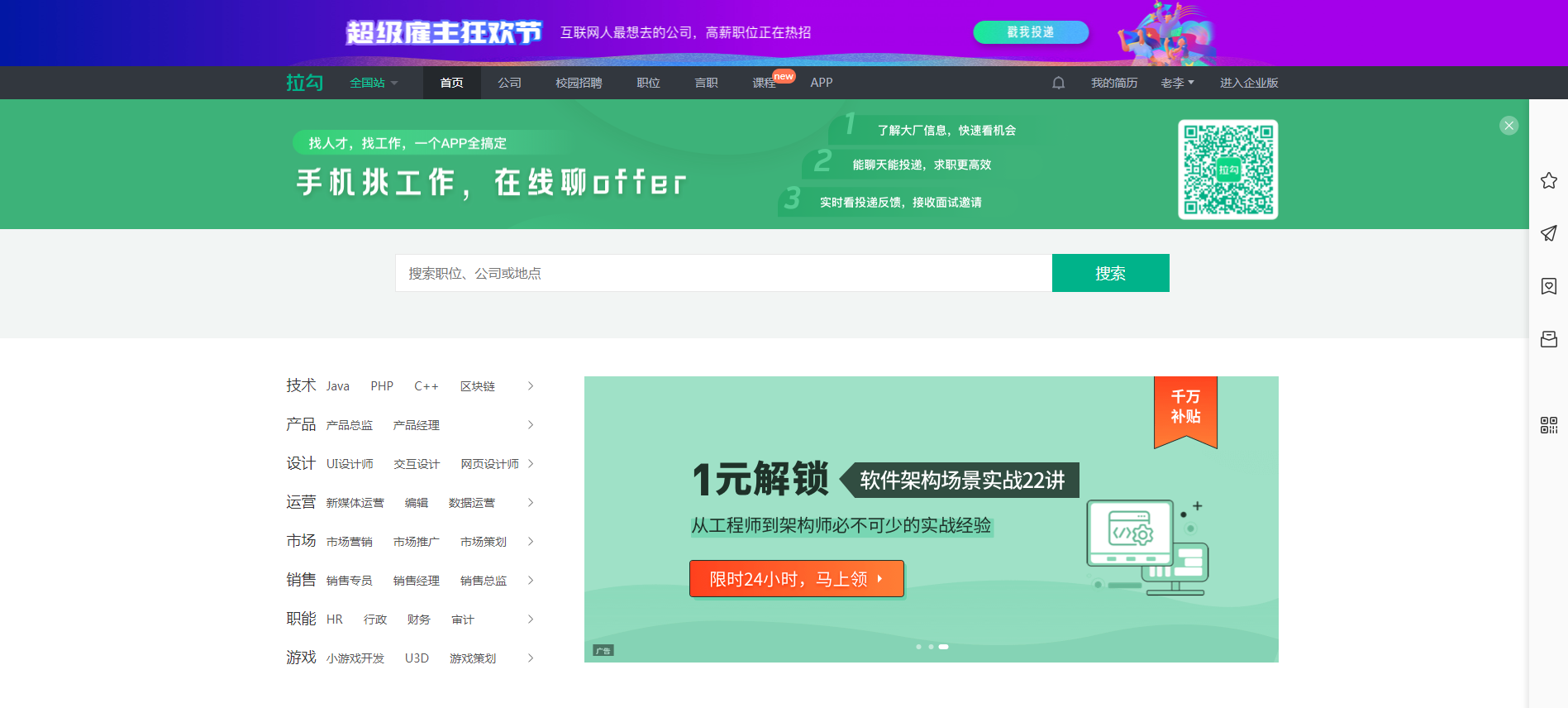Screen dimensions: 1568x708
Task: Expand the 职能 category arrow
Action: (x=531, y=619)
